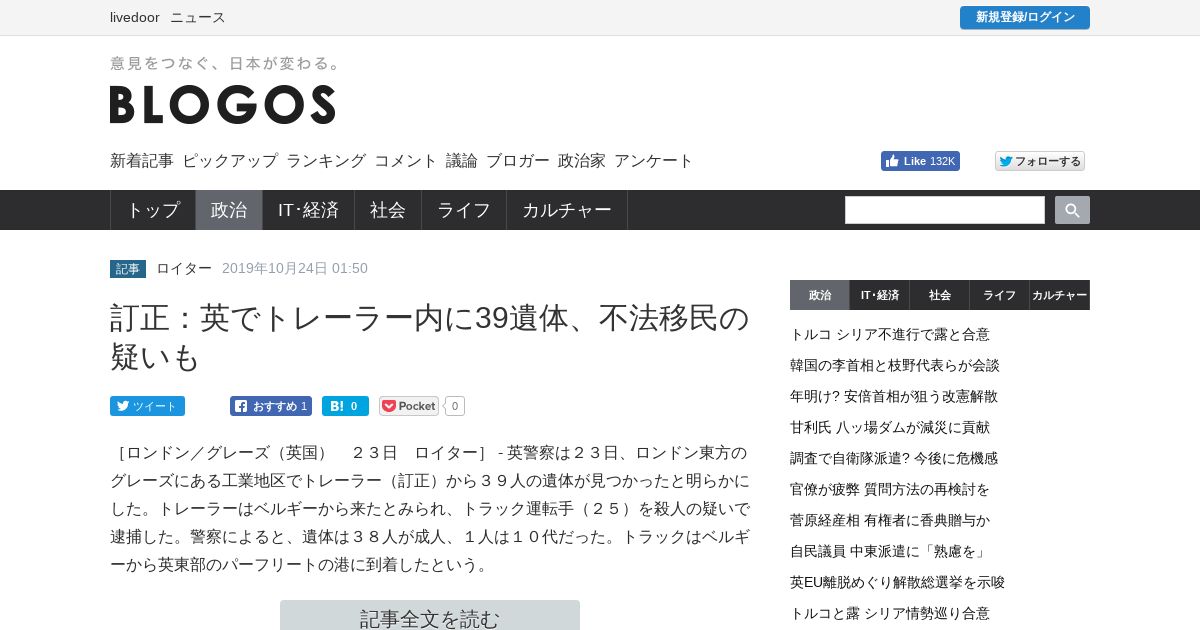Click the 記事 label badge

128,269
